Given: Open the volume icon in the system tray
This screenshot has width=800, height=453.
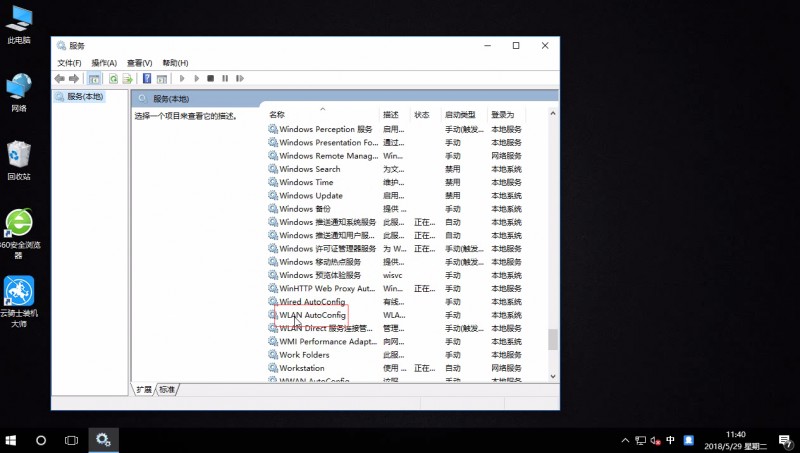Looking at the screenshot, I should (x=656, y=440).
